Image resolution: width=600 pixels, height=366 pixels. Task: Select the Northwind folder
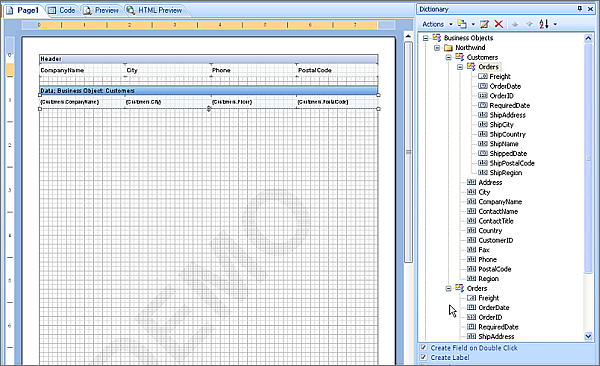pyautogui.click(x=470, y=47)
